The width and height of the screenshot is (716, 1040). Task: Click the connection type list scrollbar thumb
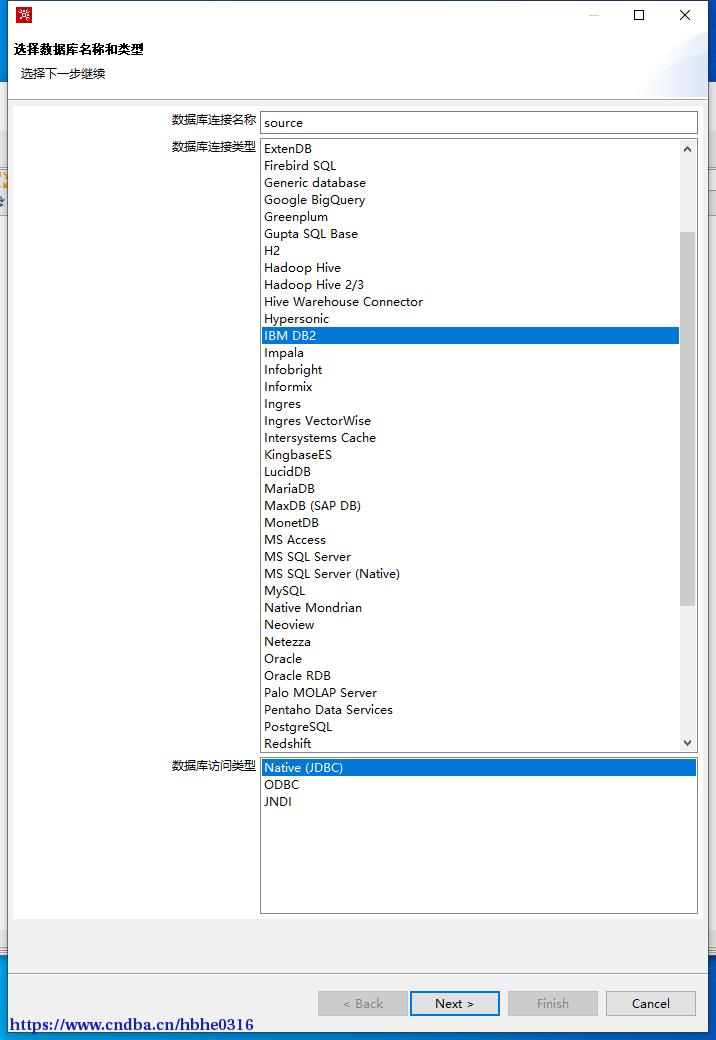pos(687,419)
